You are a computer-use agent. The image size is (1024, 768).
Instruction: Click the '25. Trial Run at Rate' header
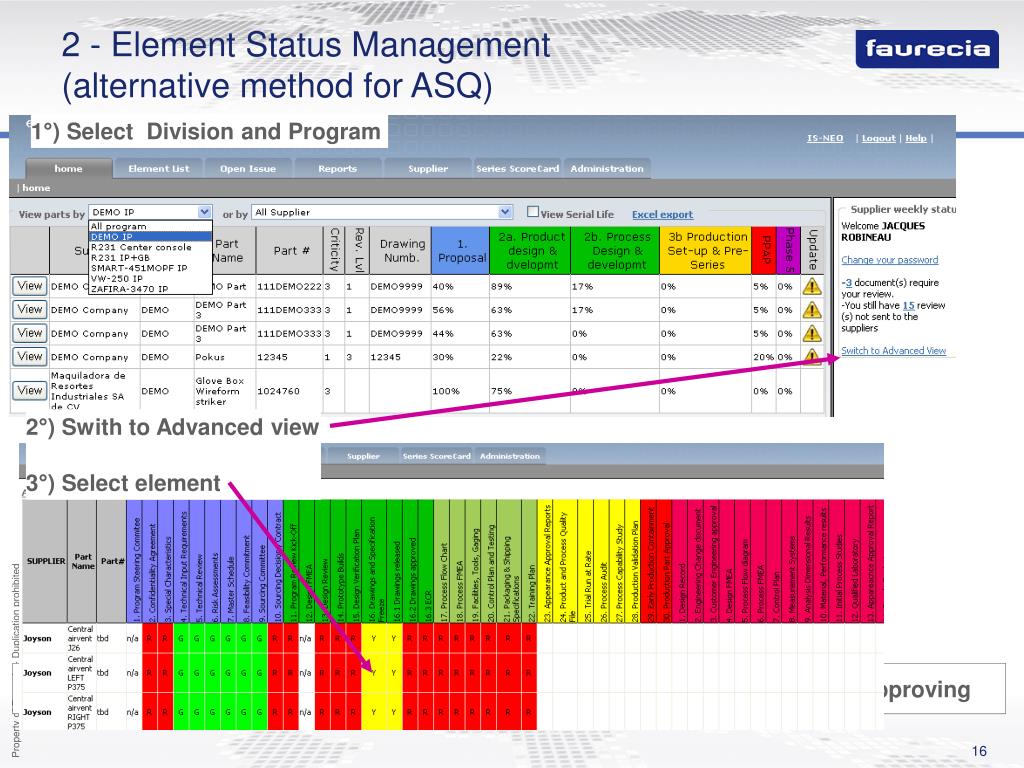click(x=586, y=562)
